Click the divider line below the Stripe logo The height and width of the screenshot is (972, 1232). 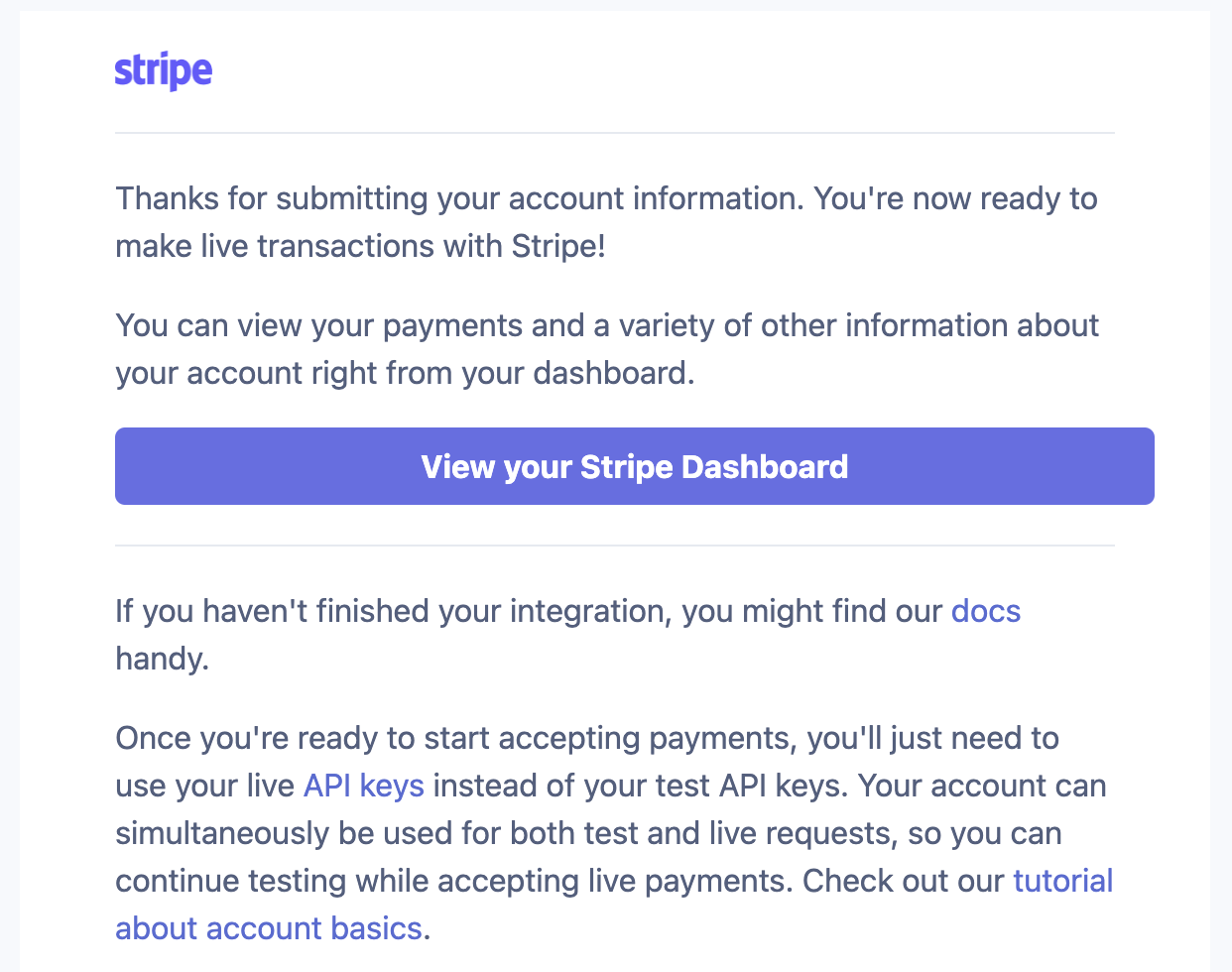coord(615,133)
